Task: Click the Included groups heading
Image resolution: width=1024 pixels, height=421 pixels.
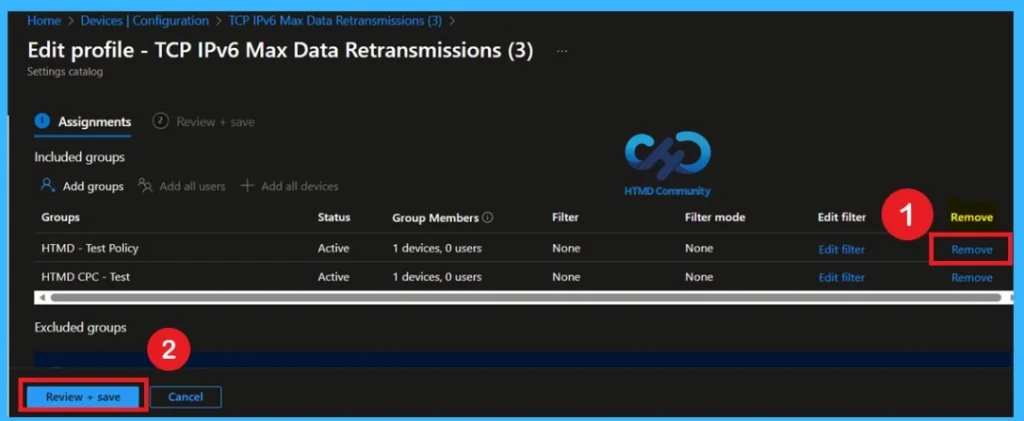Action: 79,157
